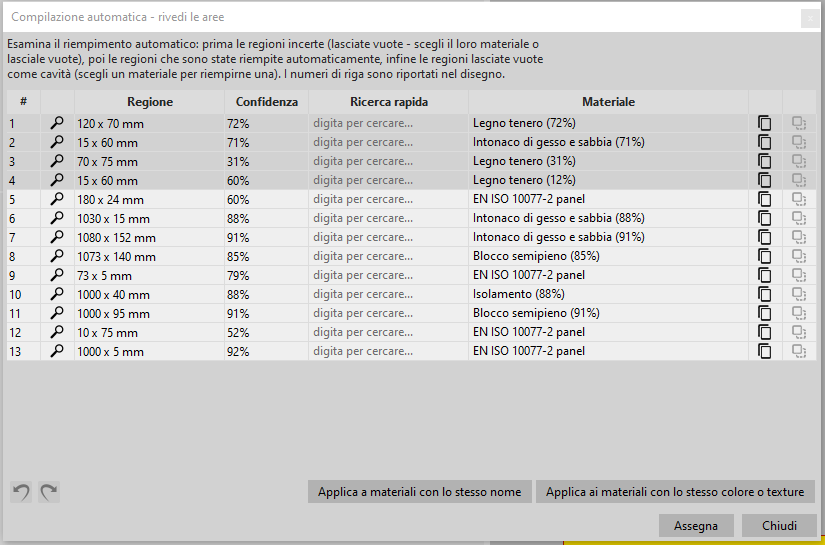Zoom to row 13 region magnifier
The height and width of the screenshot is (545, 825).
click(57, 350)
